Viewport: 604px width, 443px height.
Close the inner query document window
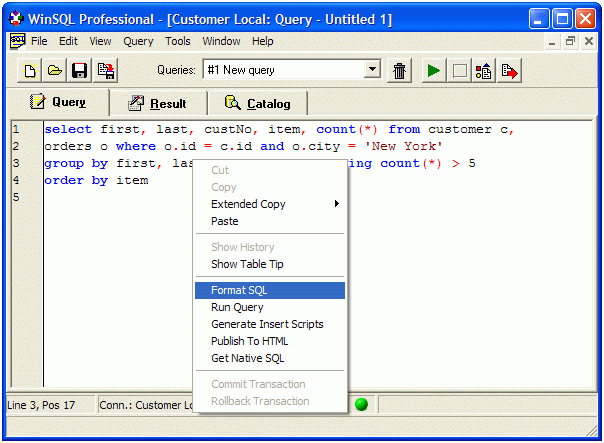(589, 41)
